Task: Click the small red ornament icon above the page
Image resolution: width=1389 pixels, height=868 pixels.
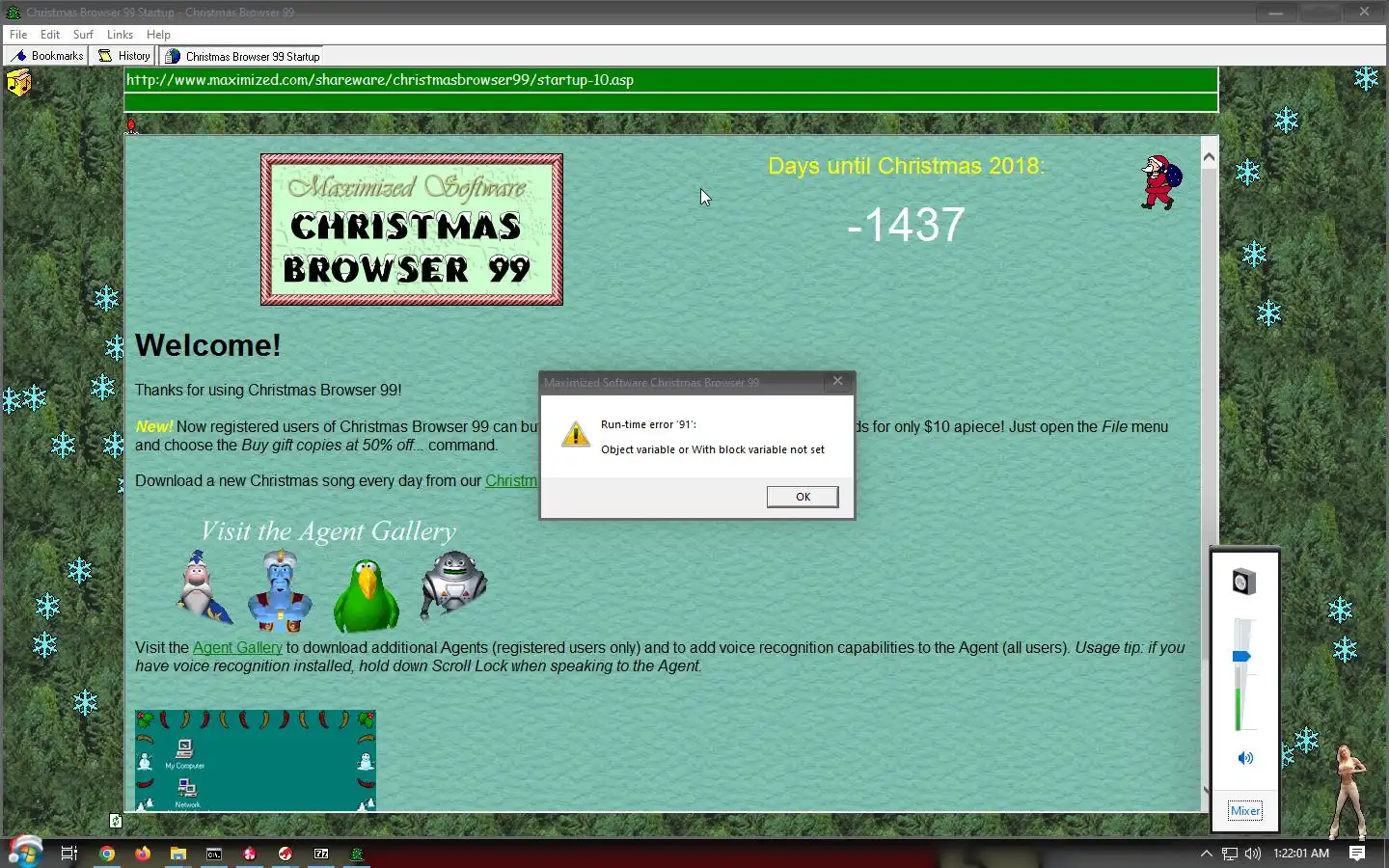Action: [132, 125]
